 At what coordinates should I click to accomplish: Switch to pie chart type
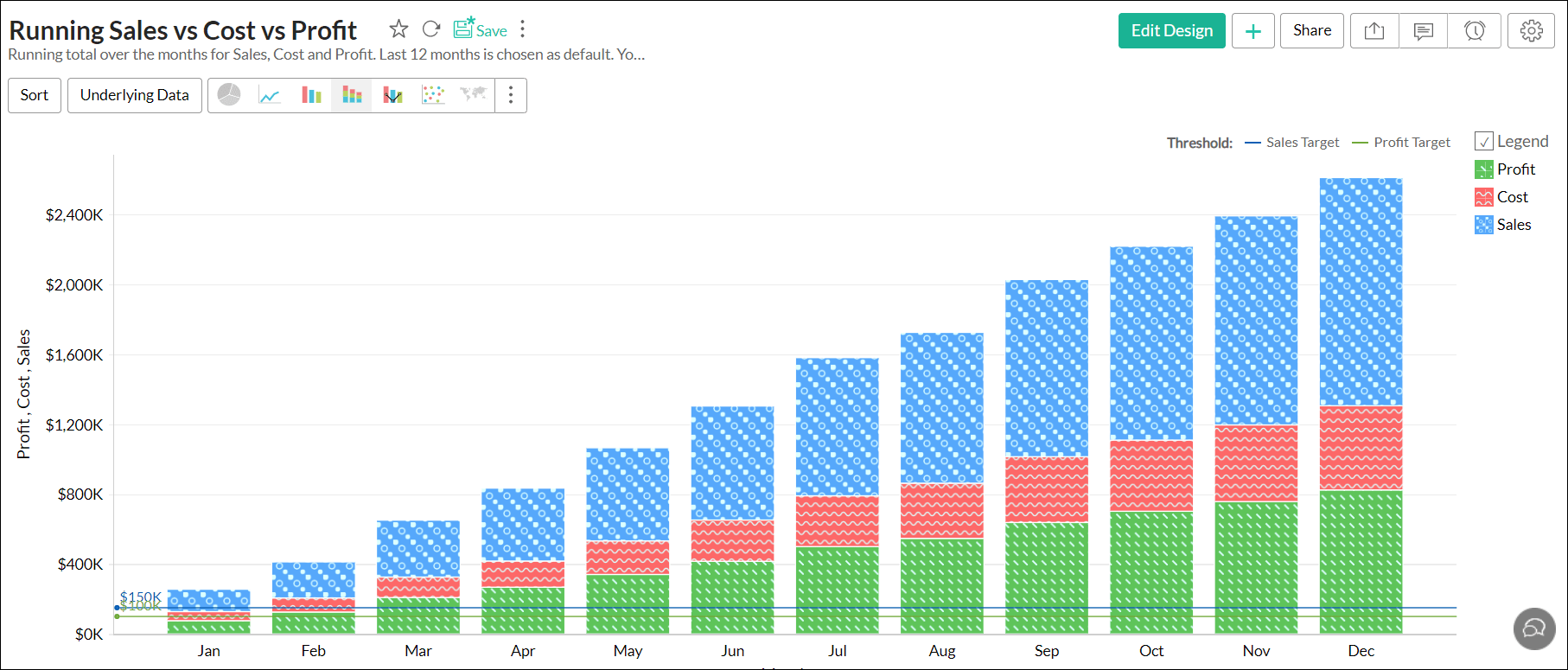(x=229, y=95)
